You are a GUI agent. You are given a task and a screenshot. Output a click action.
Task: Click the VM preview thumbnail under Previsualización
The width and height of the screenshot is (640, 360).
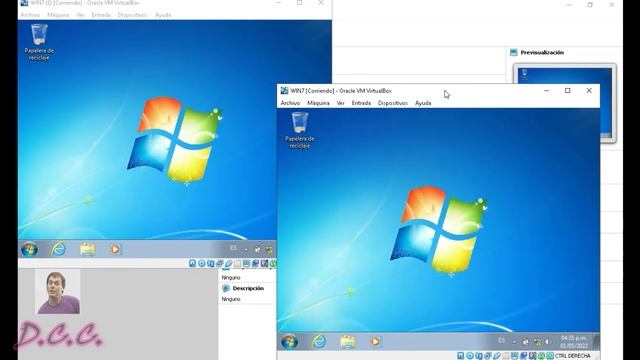pos(564,103)
